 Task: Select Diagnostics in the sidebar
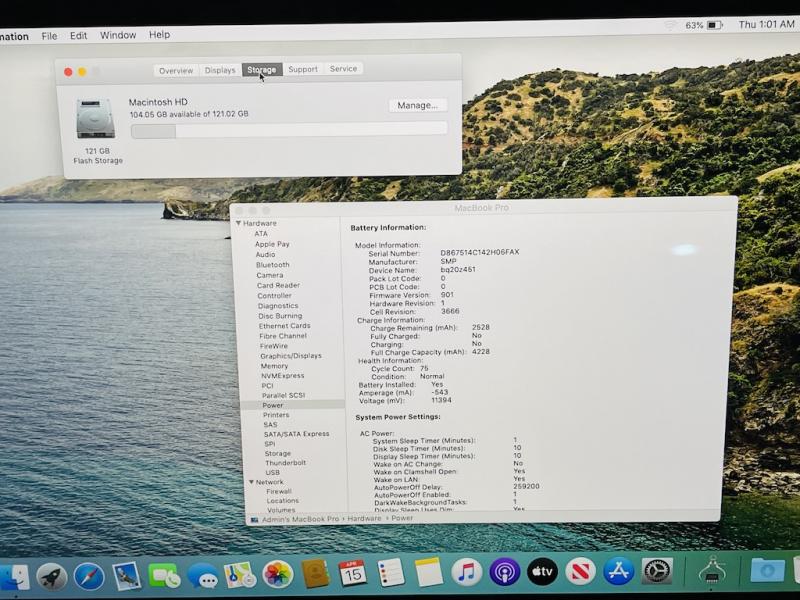[x=278, y=306]
